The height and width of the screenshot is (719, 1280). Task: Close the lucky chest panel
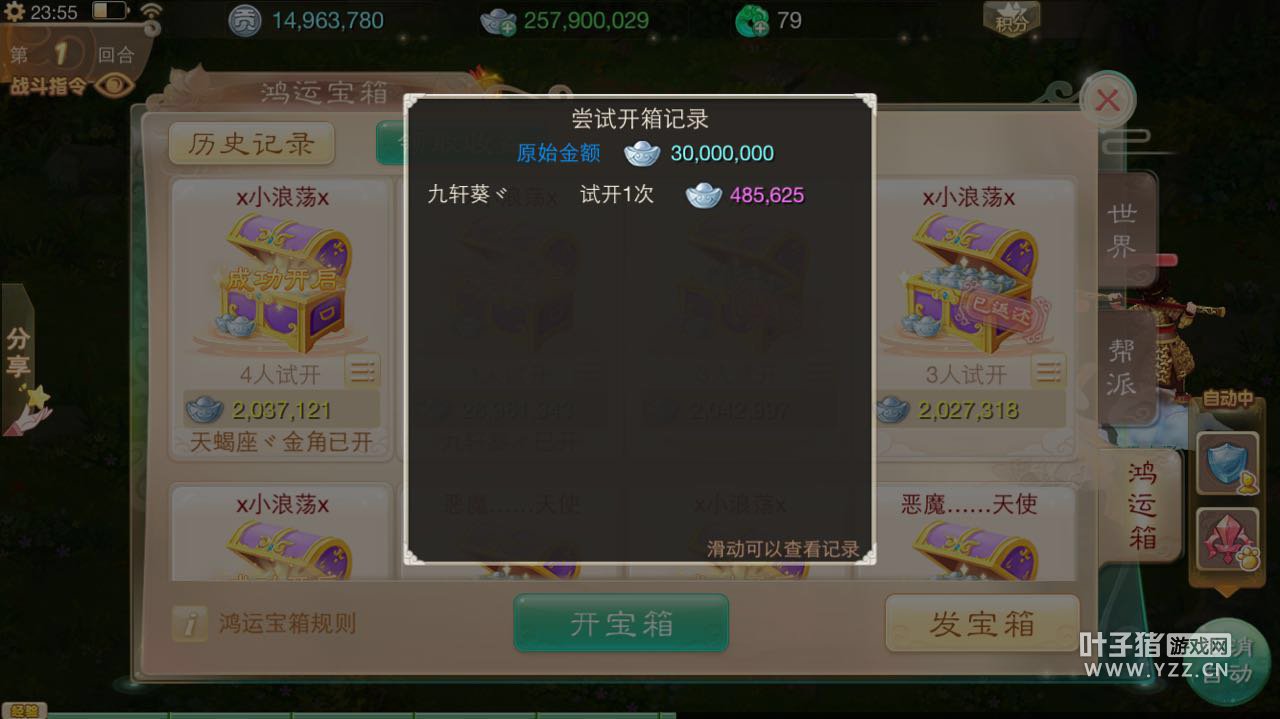click(1107, 100)
